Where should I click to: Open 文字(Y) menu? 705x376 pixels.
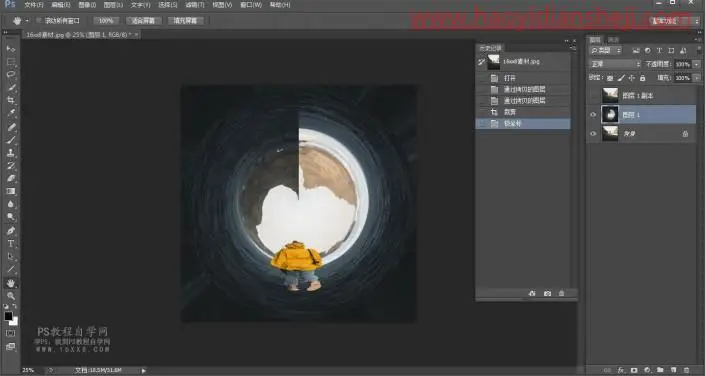coord(140,5)
